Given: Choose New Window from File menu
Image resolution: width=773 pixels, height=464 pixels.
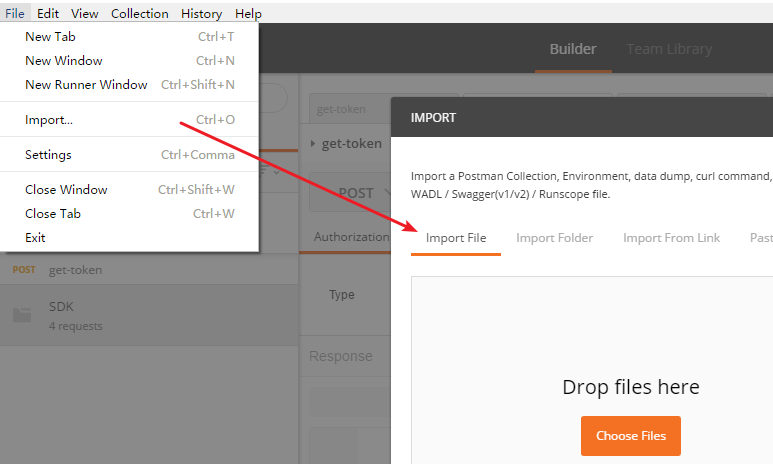Looking at the screenshot, I should click(130, 61).
